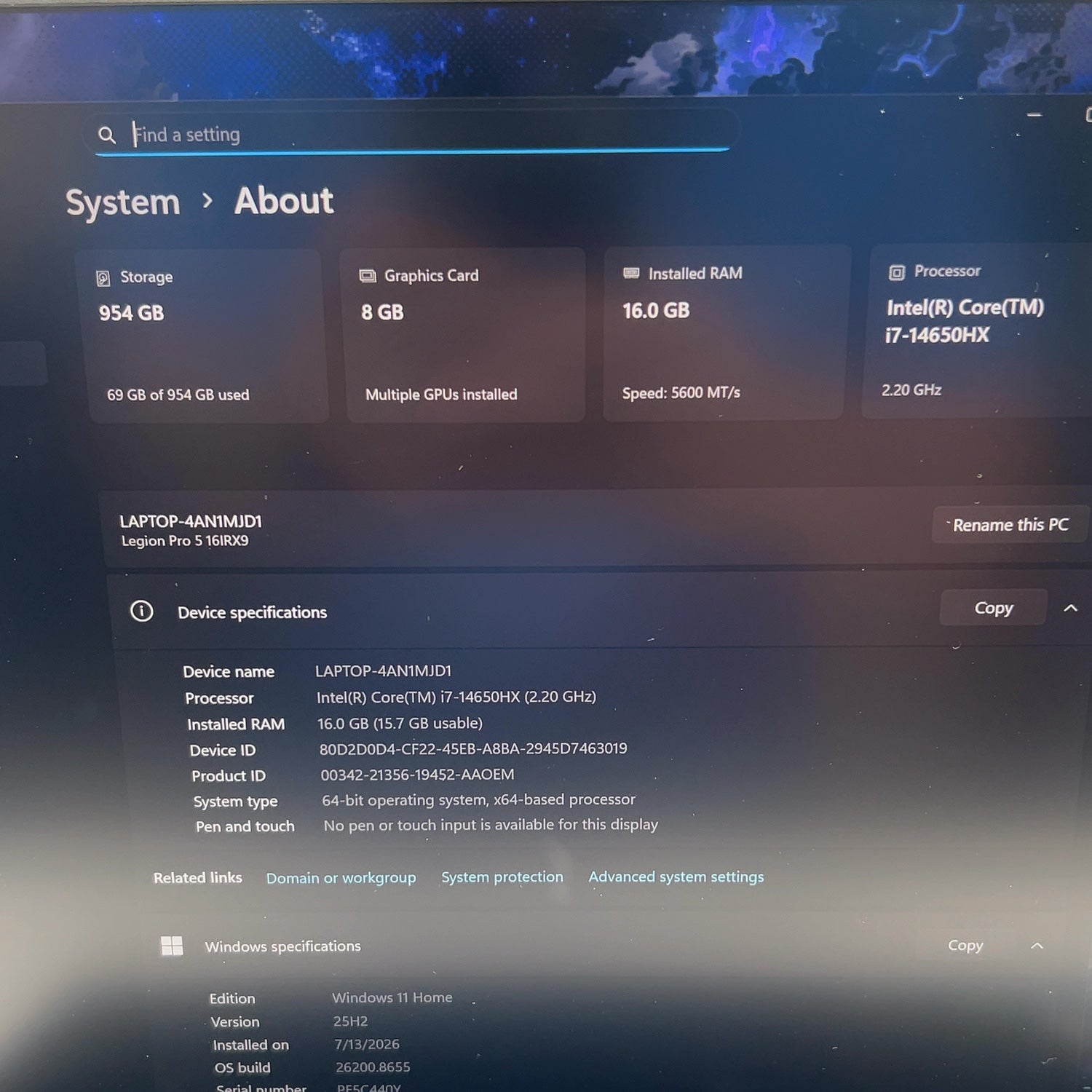Focus the Find a setting search box
1092x1092 pixels.
coord(412,134)
